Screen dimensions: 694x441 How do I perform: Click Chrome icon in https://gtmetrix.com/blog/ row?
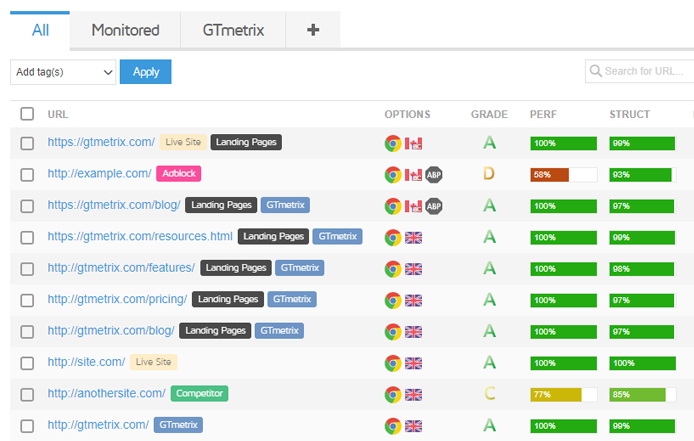pyautogui.click(x=393, y=206)
